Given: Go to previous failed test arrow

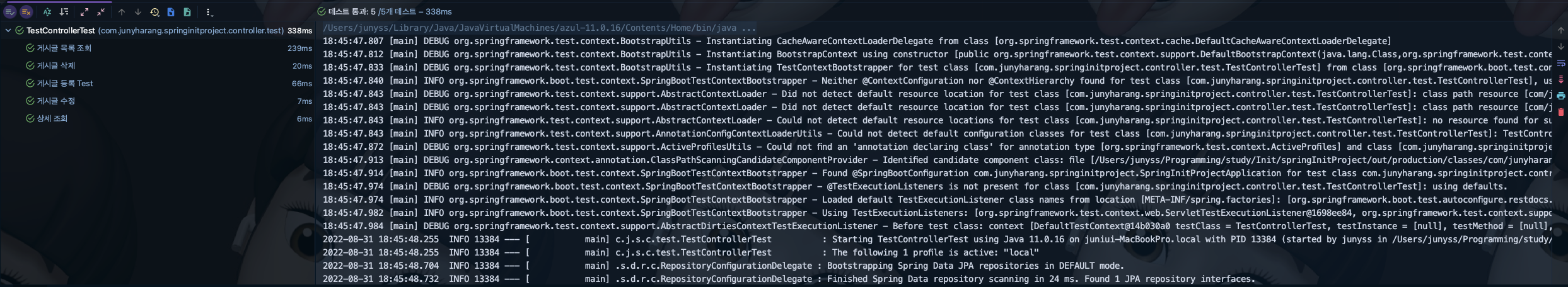Looking at the screenshot, I should coord(122,12).
